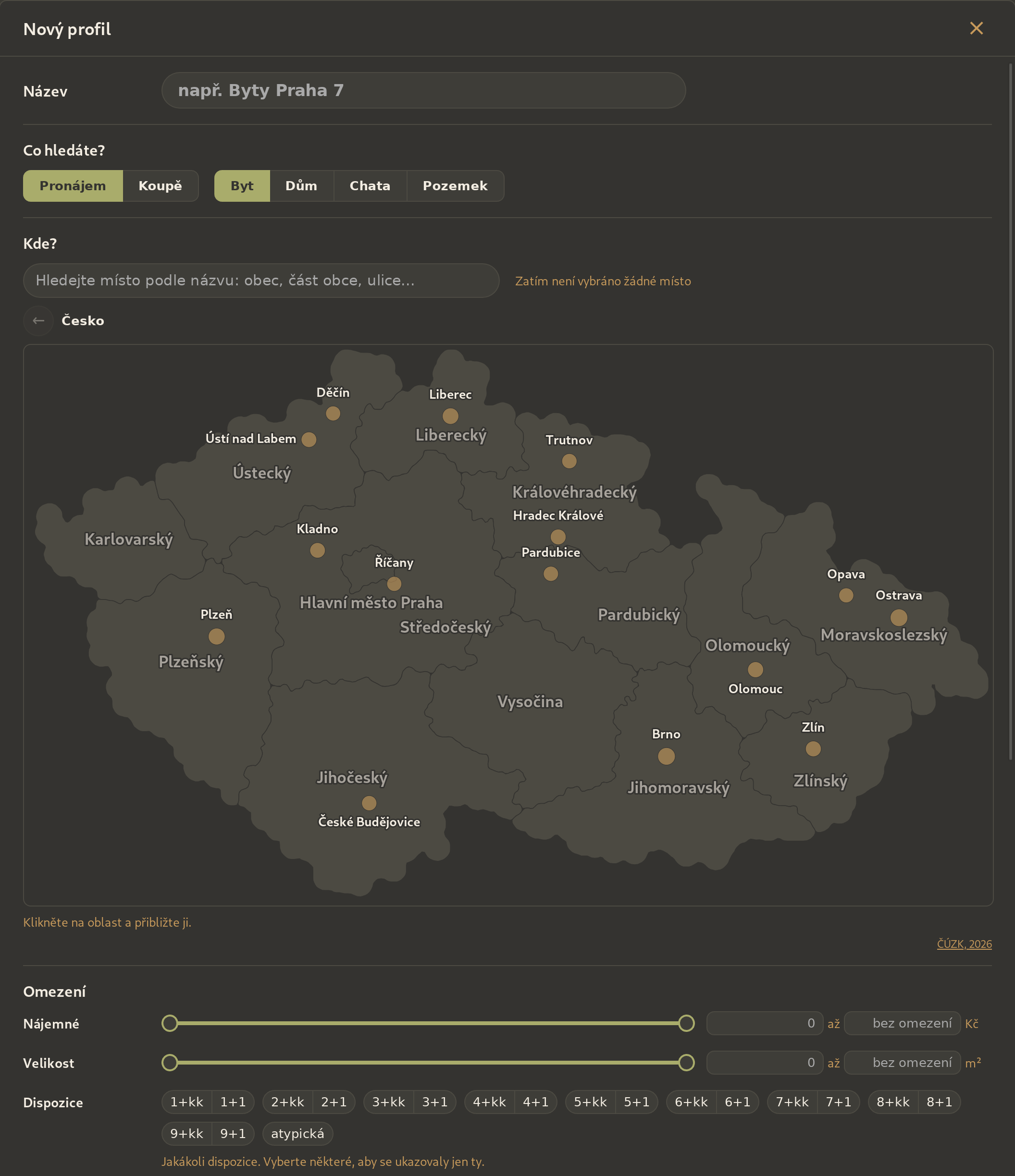Image resolution: width=1015 pixels, height=1176 pixels.
Task: Click the Nájemné minimum value field
Action: point(765,1023)
